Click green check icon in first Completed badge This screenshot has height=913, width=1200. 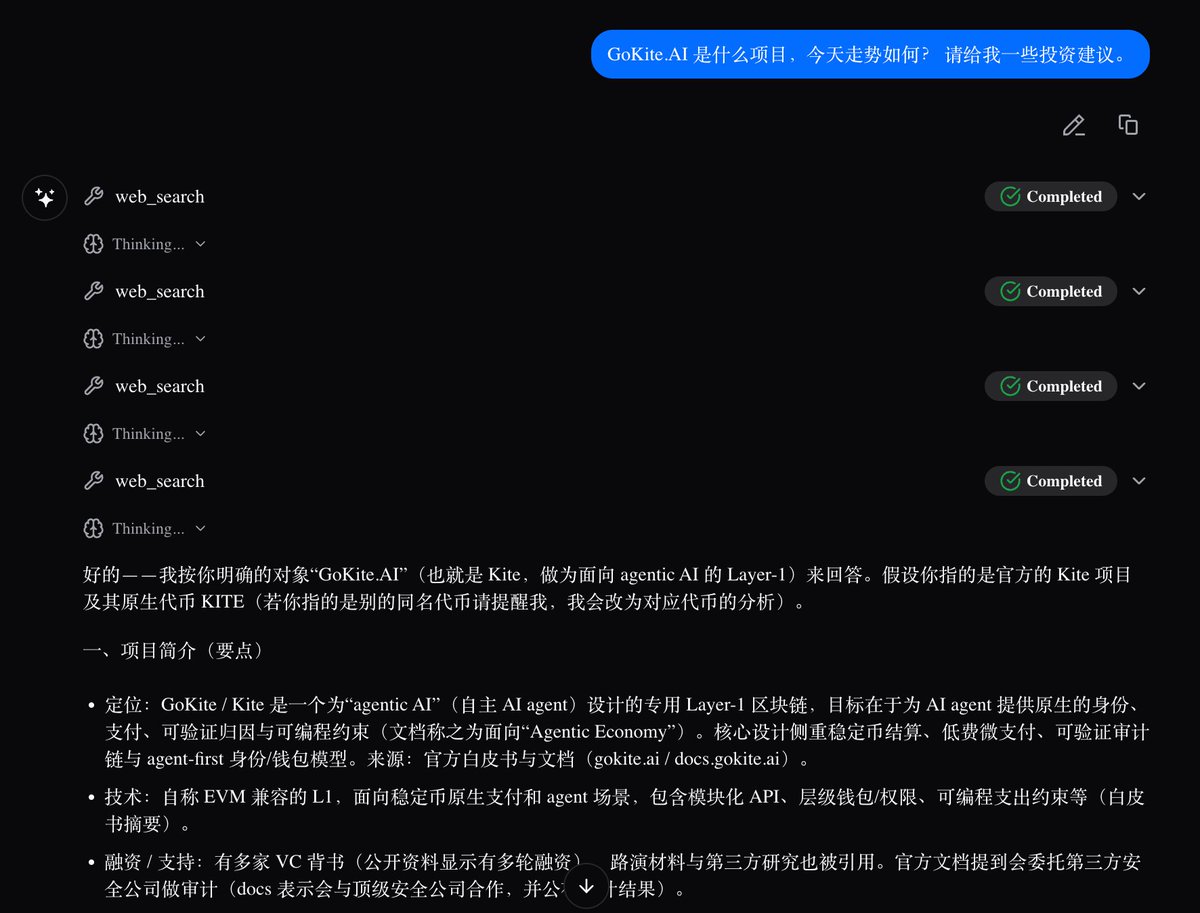pos(1010,197)
